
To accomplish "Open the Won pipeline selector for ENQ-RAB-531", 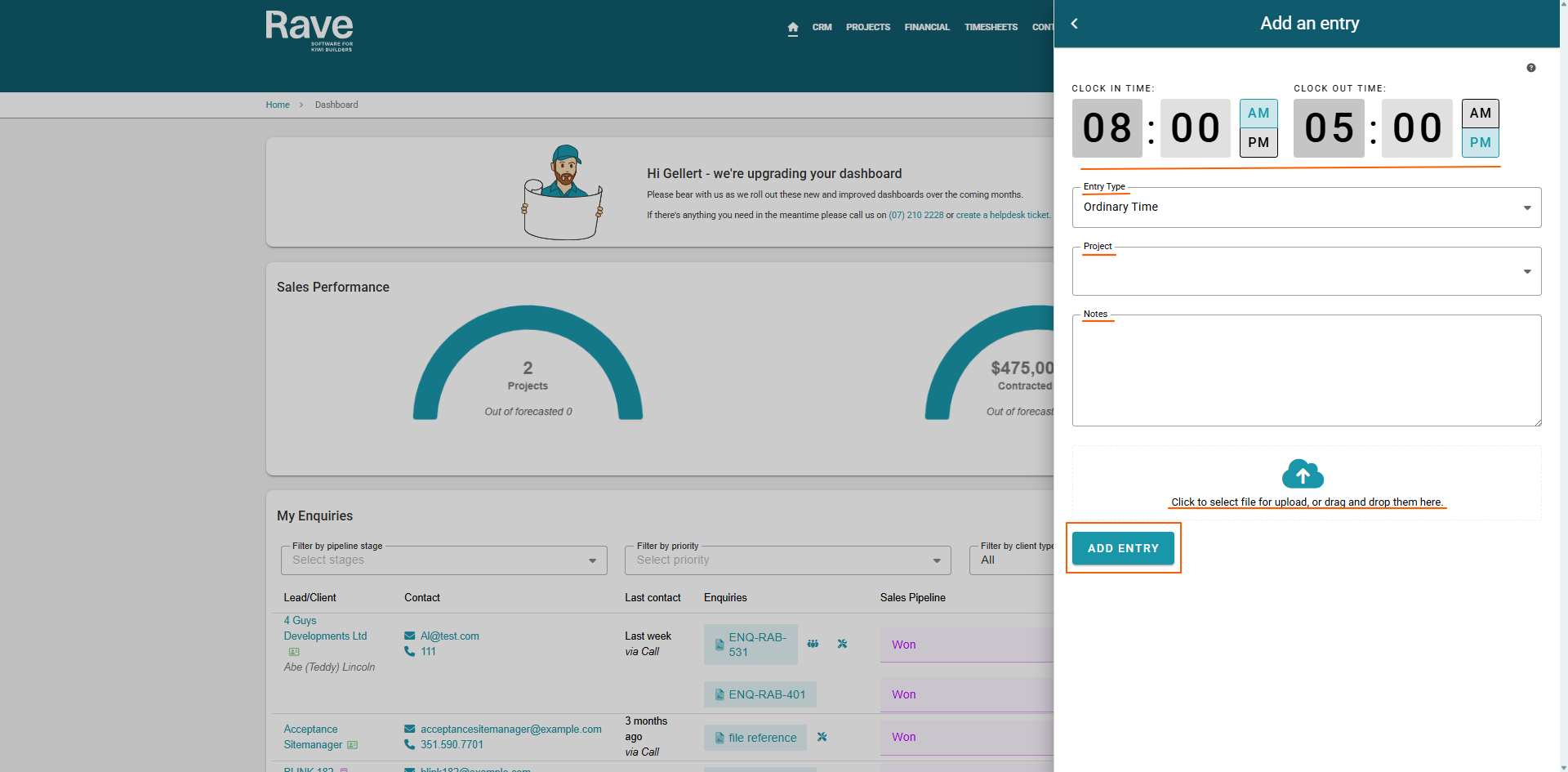I will [x=967, y=645].
